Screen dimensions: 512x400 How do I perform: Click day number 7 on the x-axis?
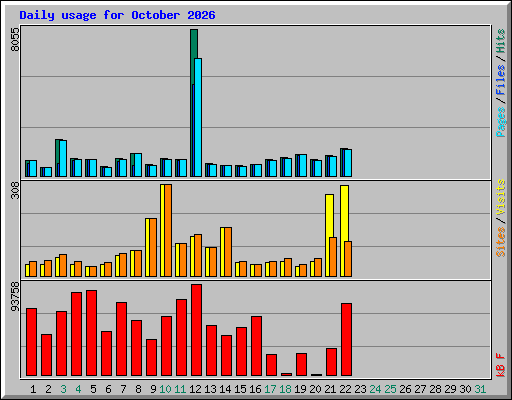tap(123, 389)
